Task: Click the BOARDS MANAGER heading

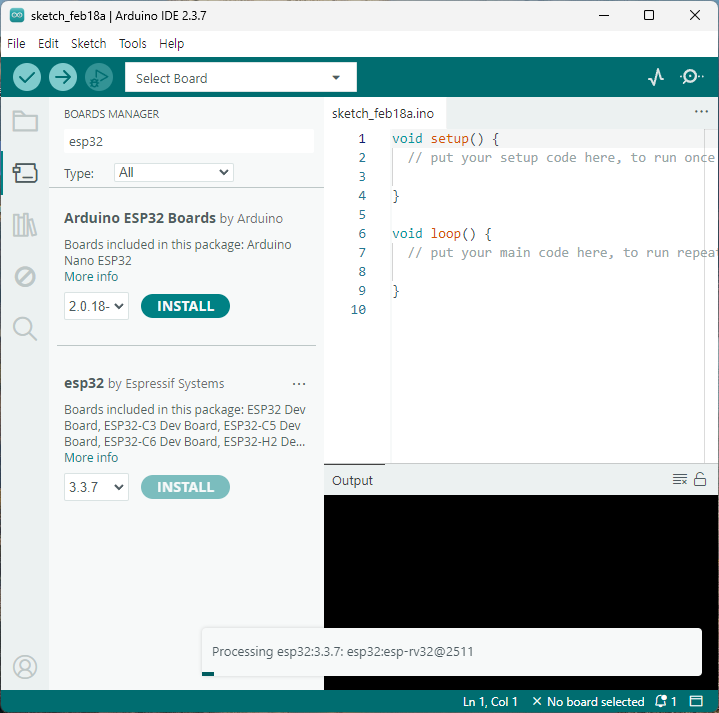Action: 111,114
